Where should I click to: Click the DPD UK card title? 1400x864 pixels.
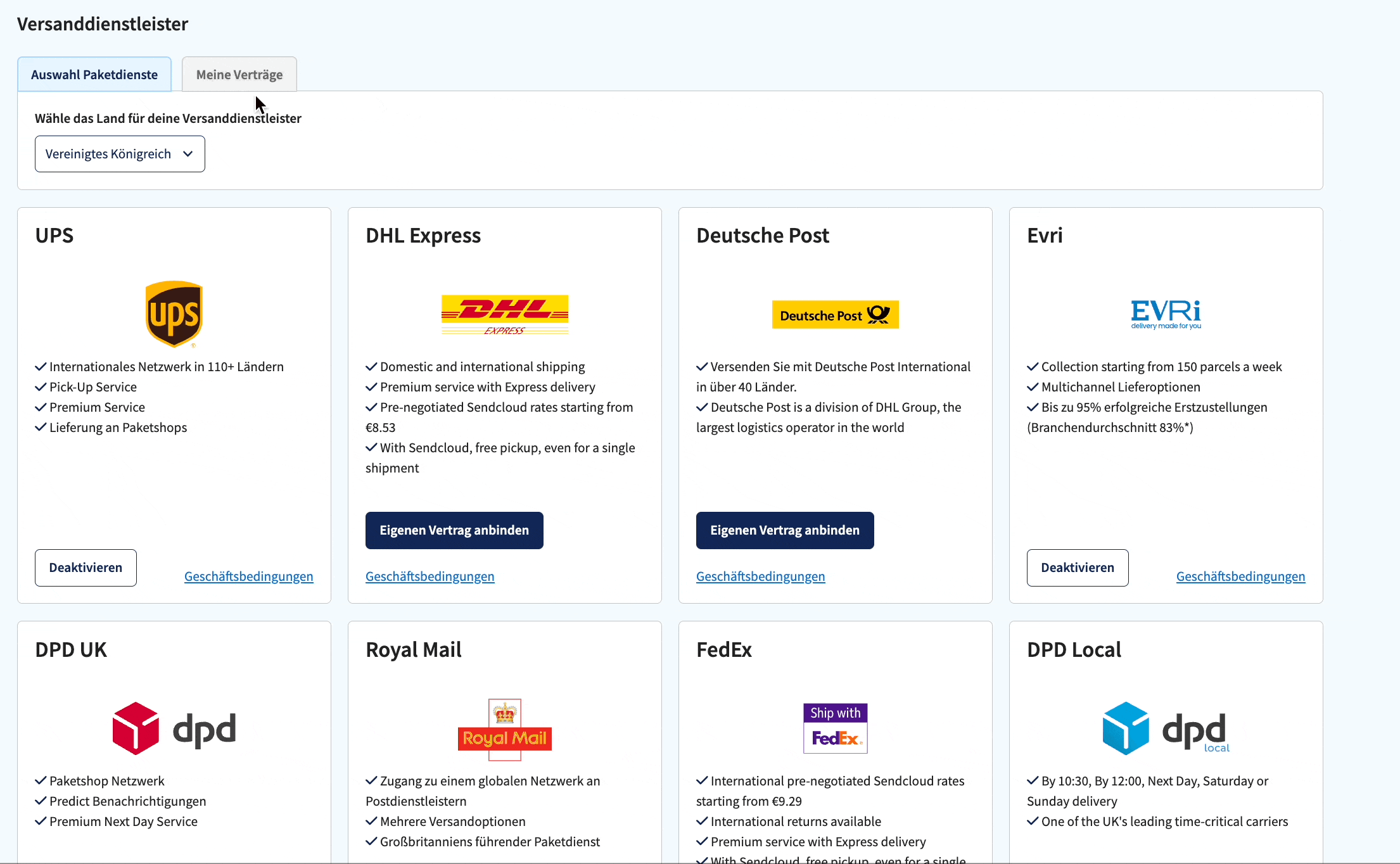[x=71, y=650]
